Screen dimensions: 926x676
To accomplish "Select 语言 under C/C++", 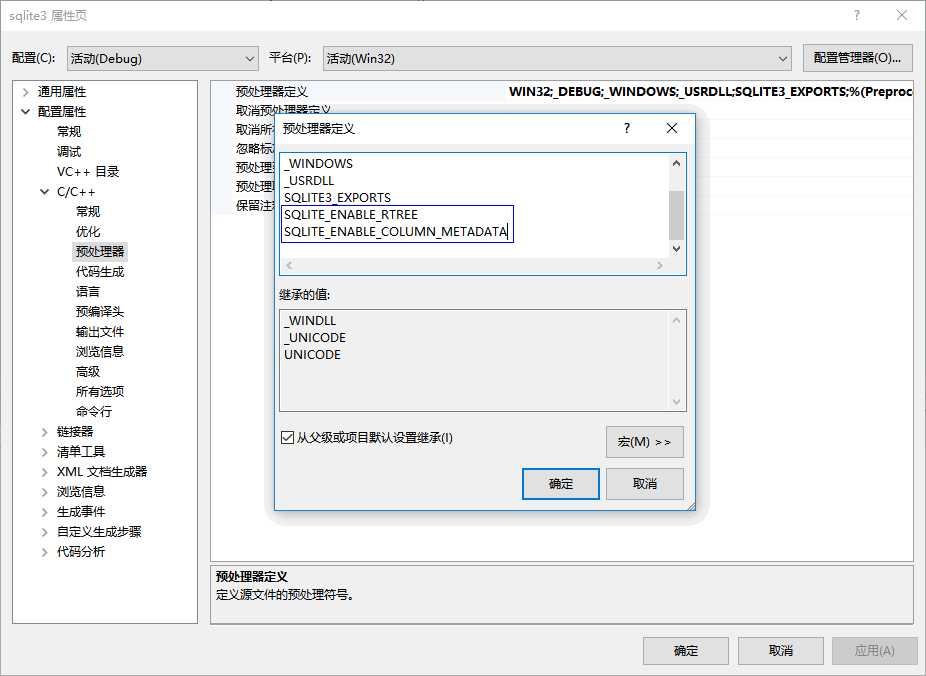I will click(x=88, y=292).
